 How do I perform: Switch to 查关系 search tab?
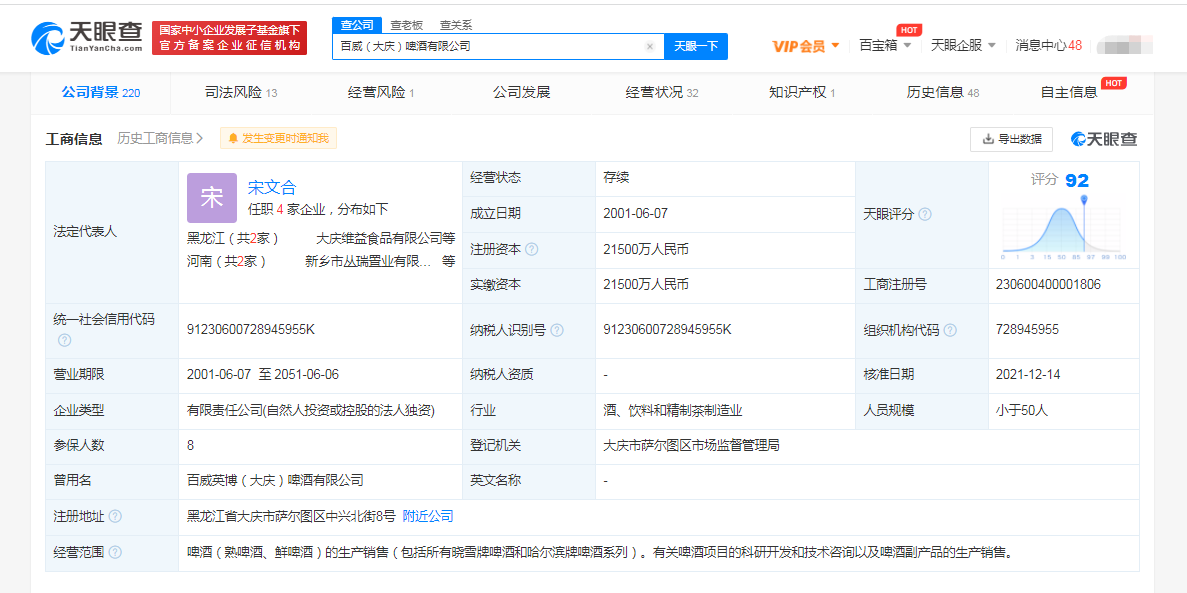(x=456, y=25)
